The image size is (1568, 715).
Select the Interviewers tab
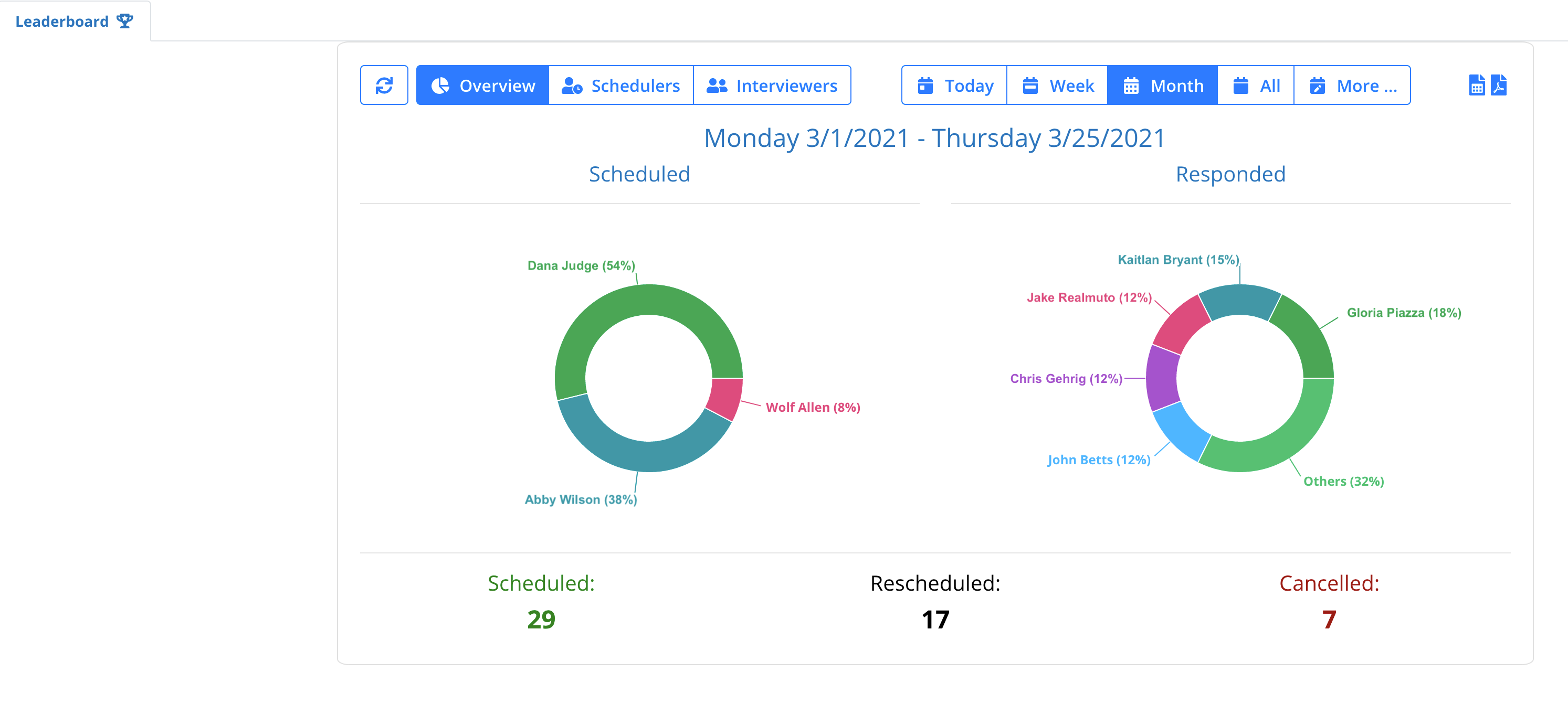[772, 85]
